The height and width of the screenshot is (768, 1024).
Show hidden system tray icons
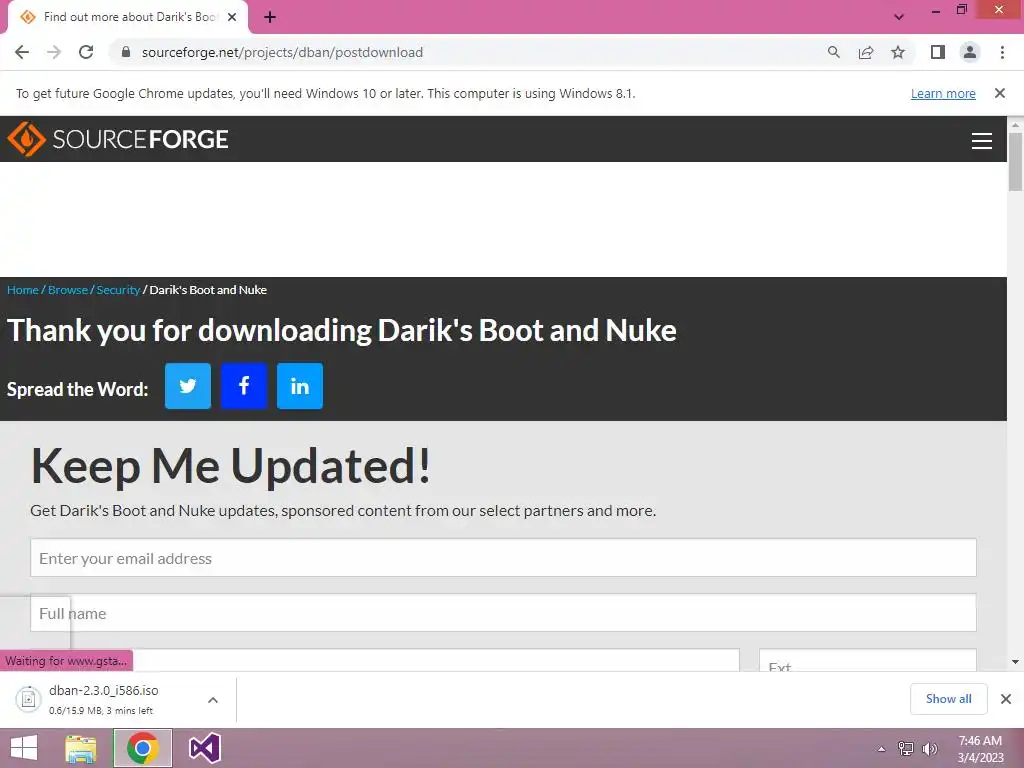pos(882,749)
